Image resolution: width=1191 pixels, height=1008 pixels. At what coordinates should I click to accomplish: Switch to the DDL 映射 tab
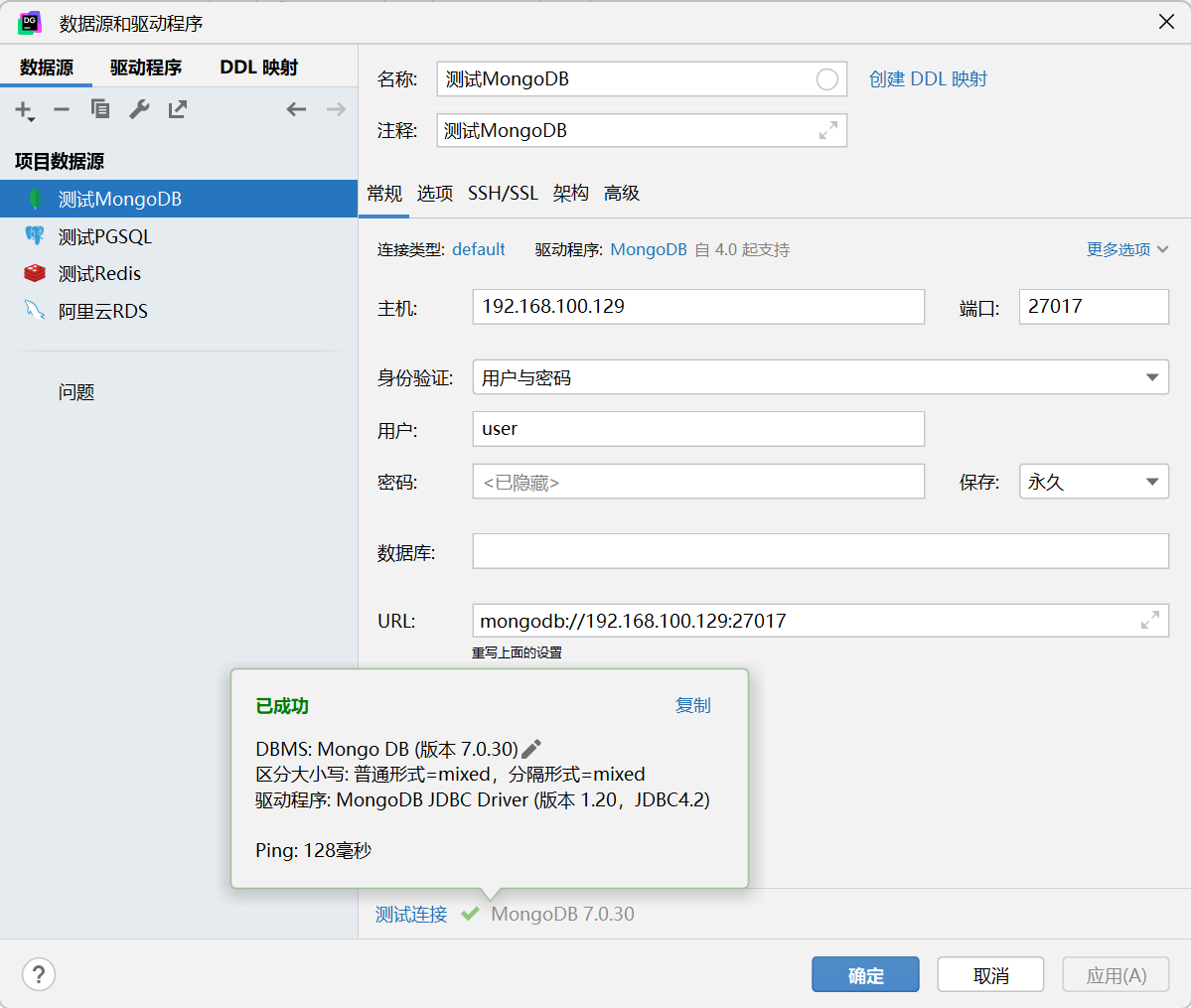click(x=259, y=67)
